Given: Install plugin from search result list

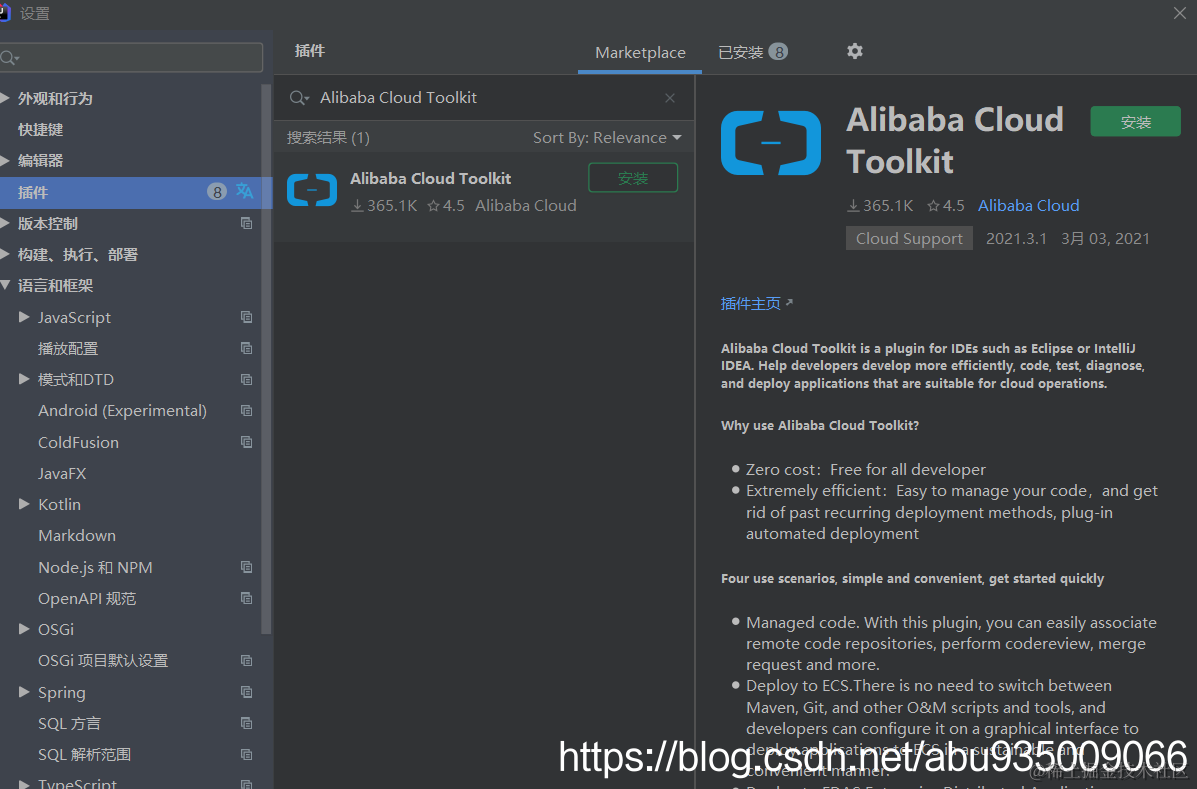Looking at the screenshot, I should 633,178.
